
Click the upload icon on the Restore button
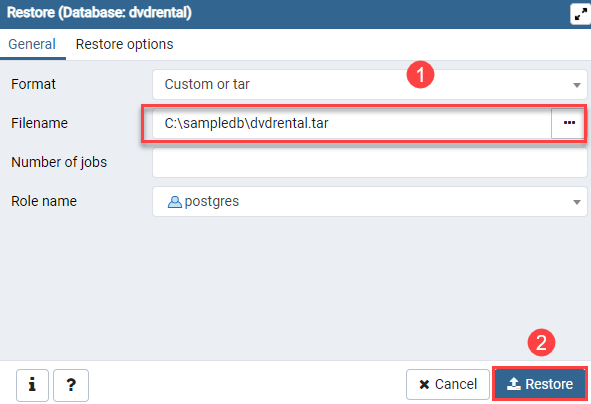tap(514, 384)
